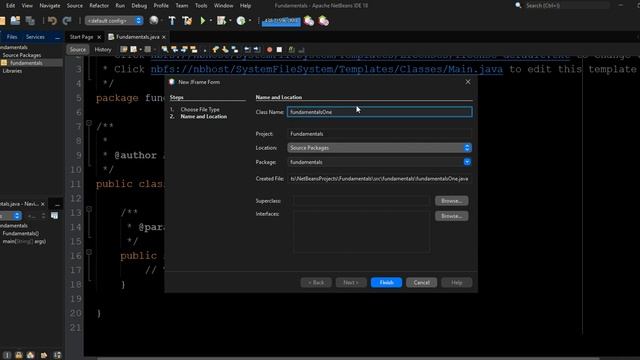Click the memory usage indicator bar
Image resolution: width=640 pixels, height=360 pixels.
coord(281,21)
